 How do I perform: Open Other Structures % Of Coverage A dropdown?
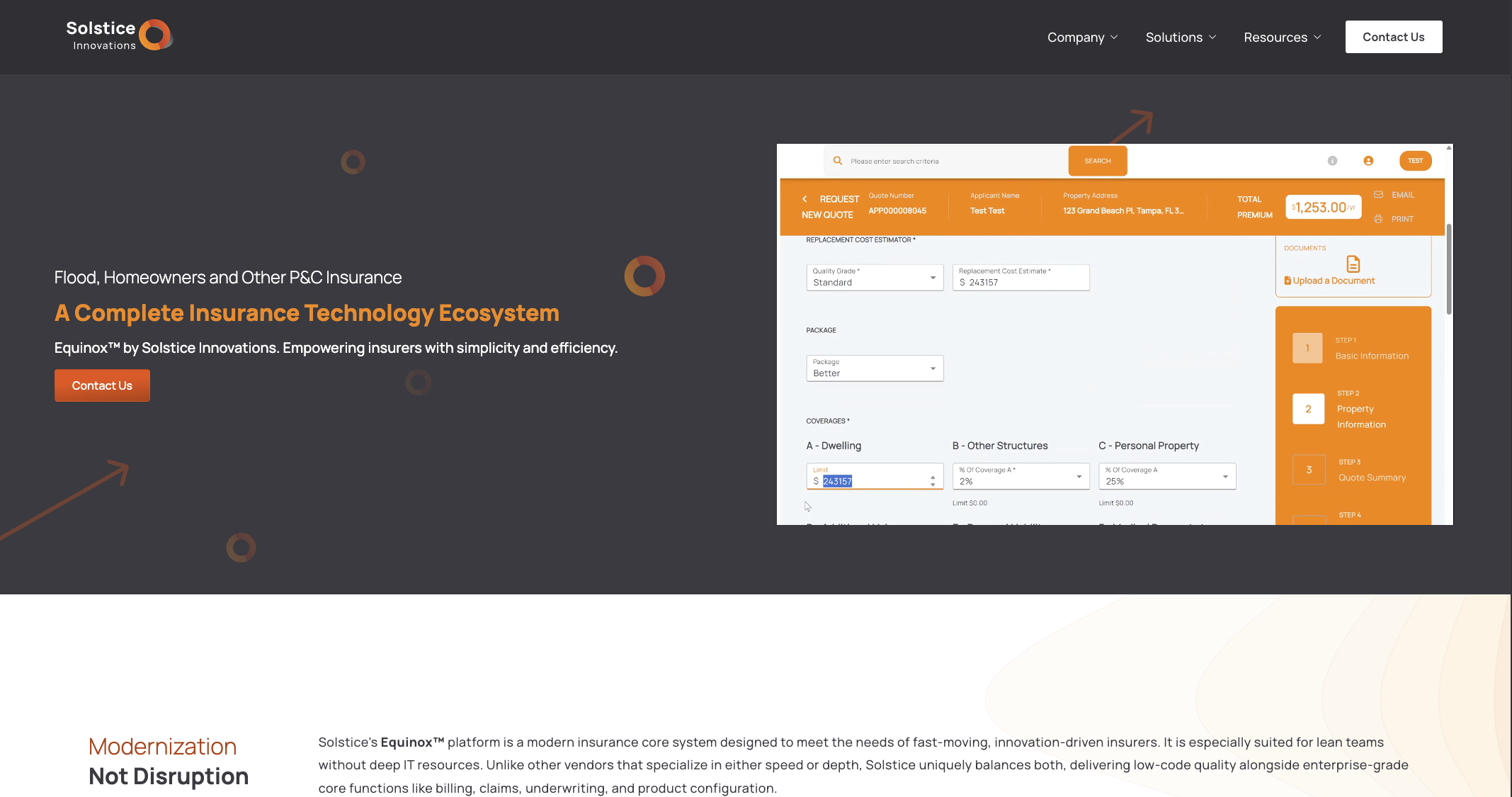[x=1021, y=476]
